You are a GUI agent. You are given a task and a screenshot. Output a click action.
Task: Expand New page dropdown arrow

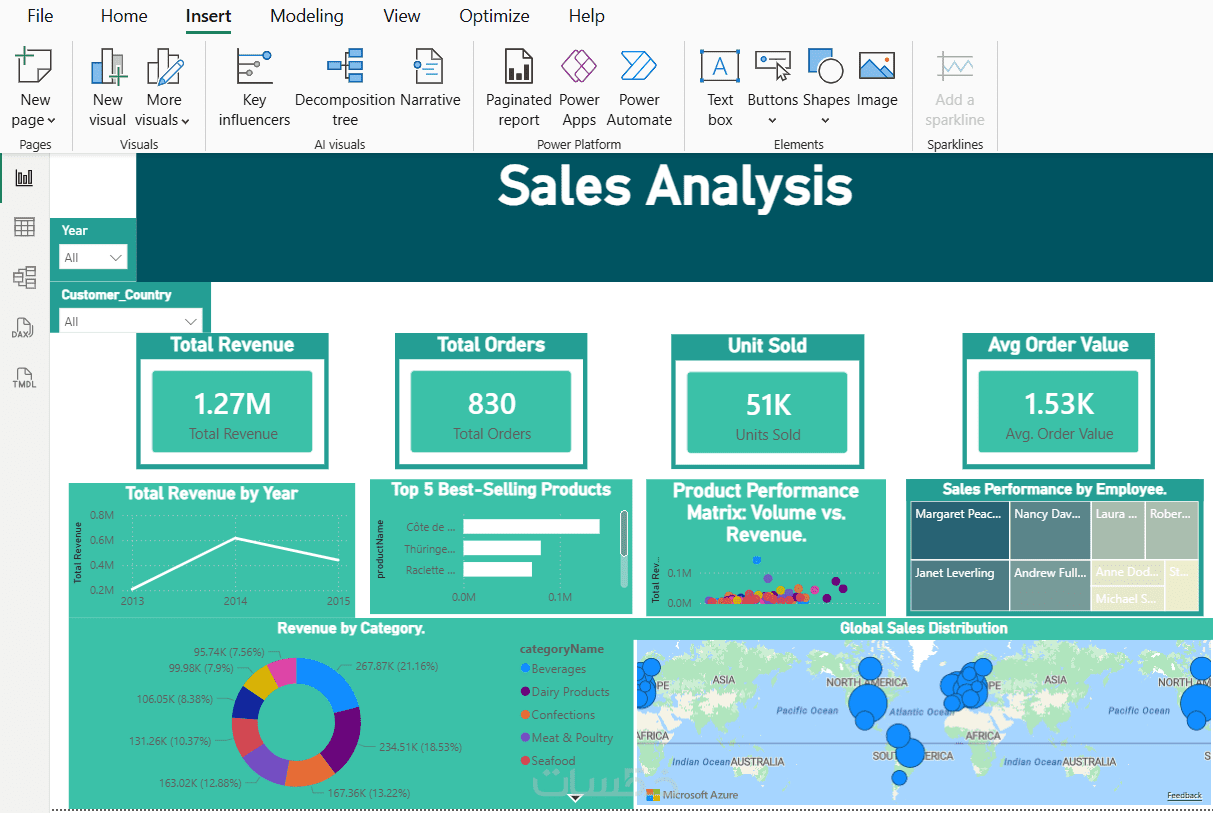(x=51, y=121)
